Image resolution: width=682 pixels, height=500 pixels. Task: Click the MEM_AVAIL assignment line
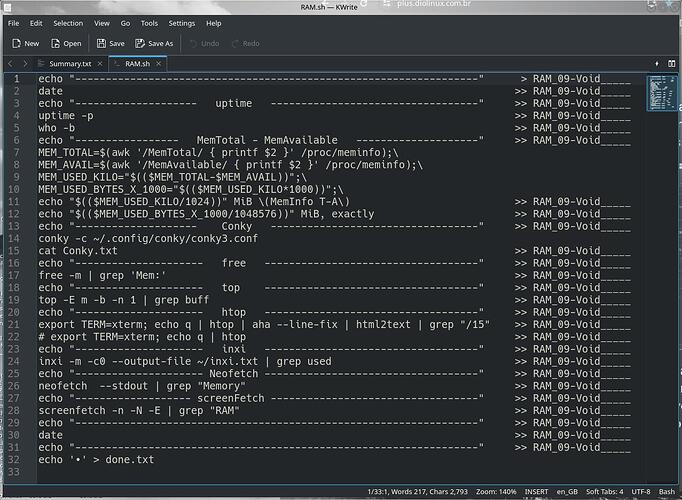tap(230, 165)
